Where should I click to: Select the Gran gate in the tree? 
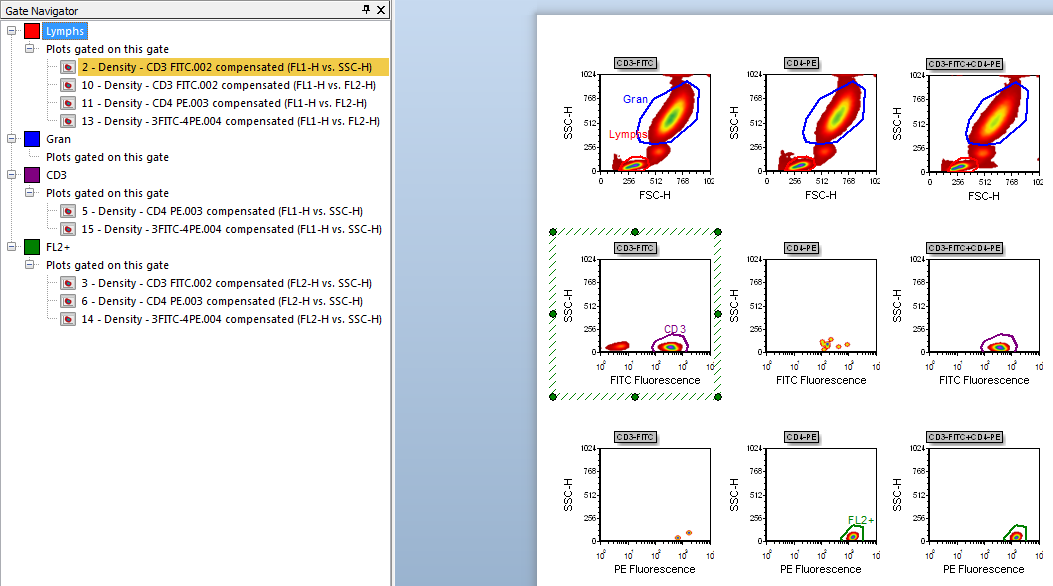58,139
